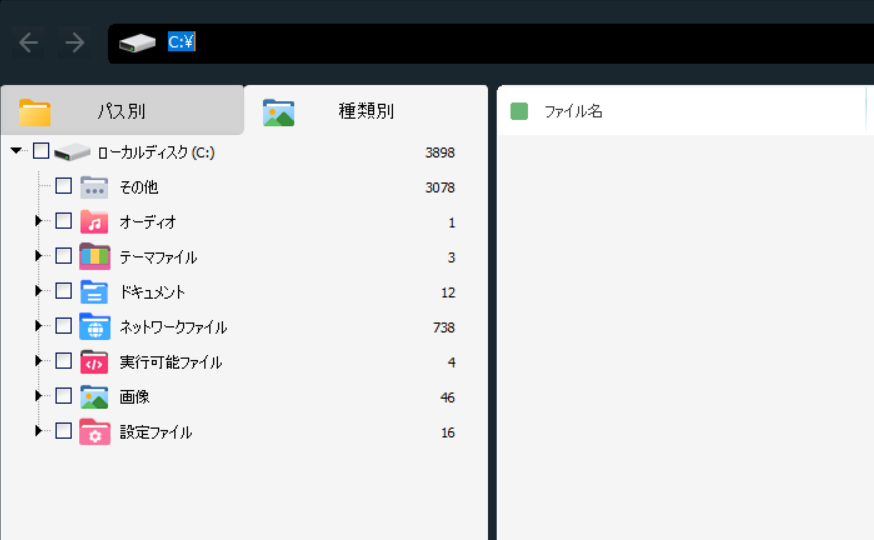Viewport: 874px width, 540px height.
Task: Click the count 46 for 画像
Action: (447, 397)
